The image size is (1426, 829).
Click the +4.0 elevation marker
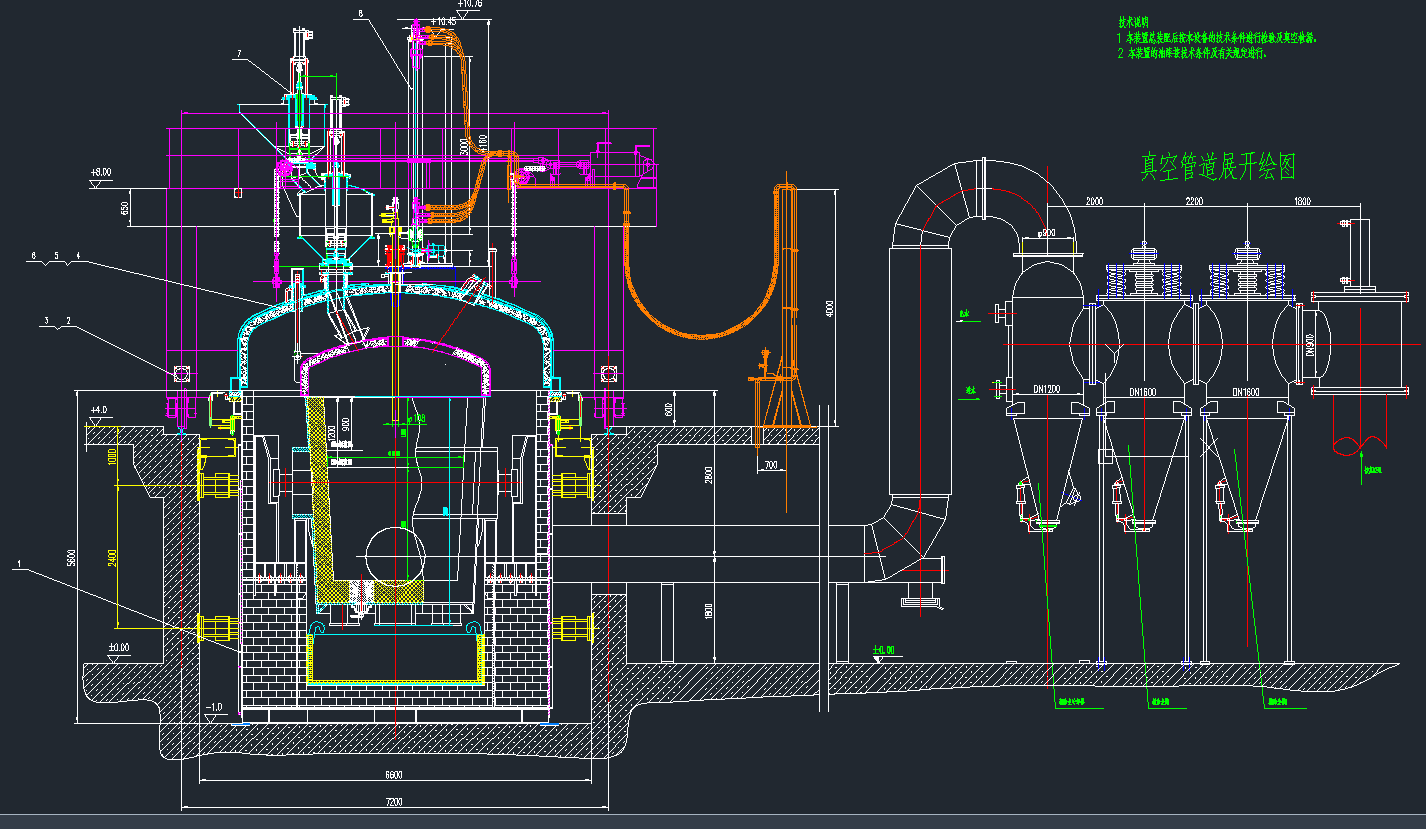(98, 410)
